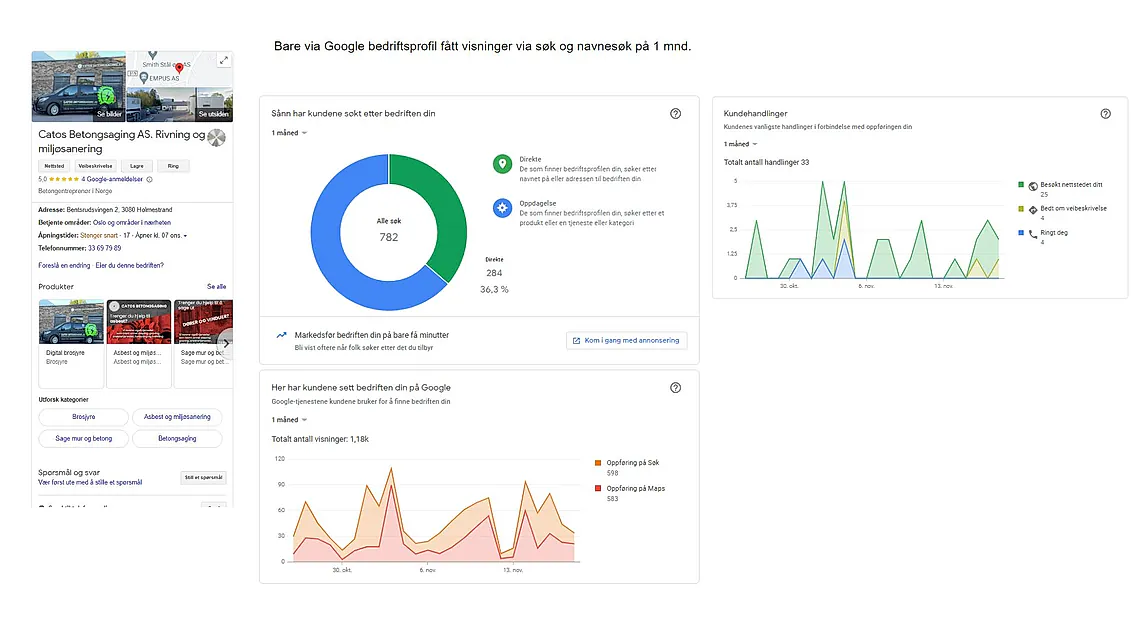Select the 'Asbest og miljøsanering' category chip
The width and height of the screenshot is (1138, 640).
click(177, 417)
